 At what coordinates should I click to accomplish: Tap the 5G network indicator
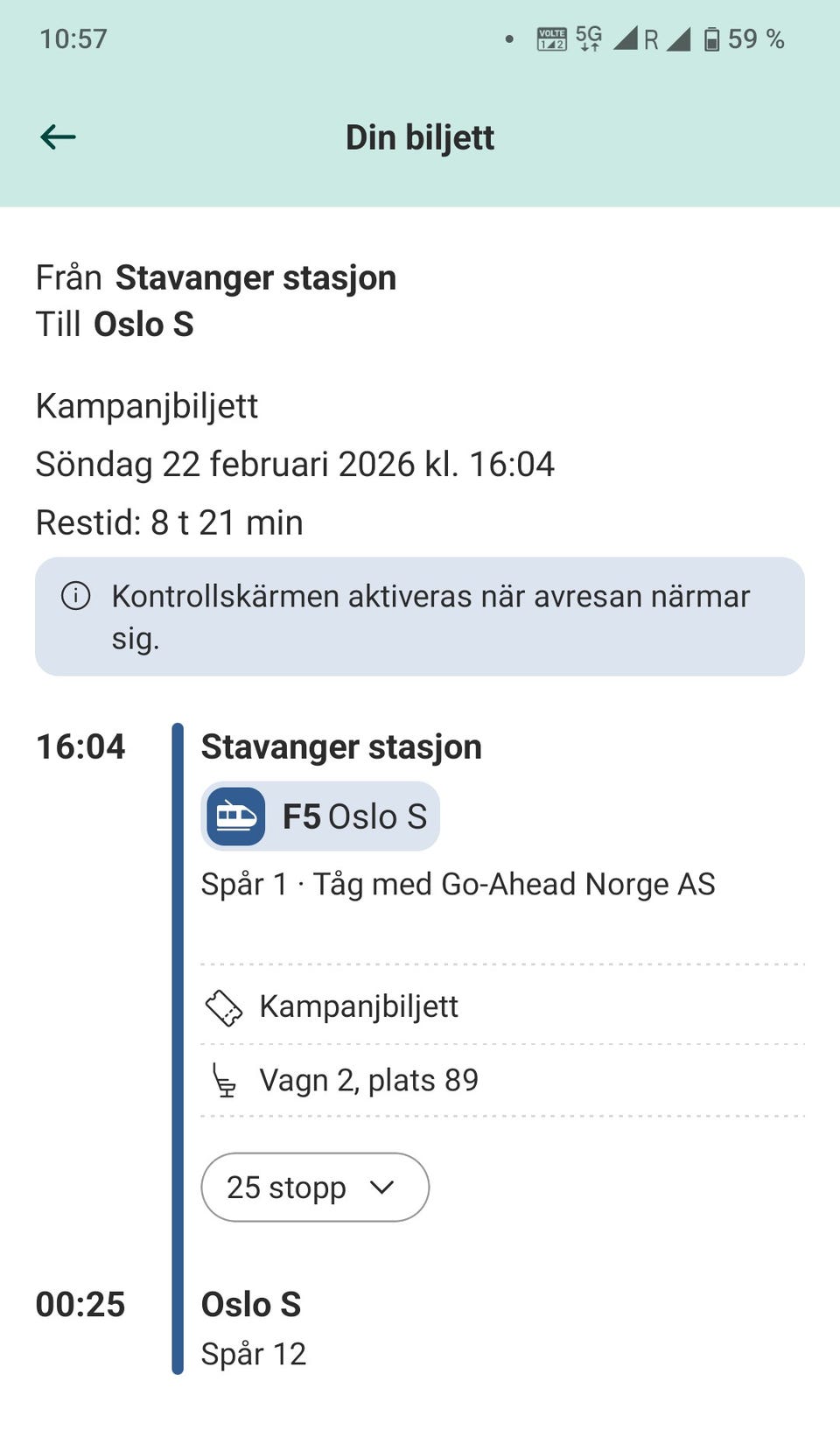589,39
